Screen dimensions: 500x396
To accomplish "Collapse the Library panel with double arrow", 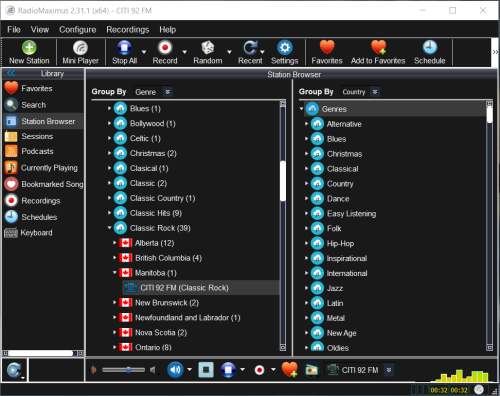I will click(11, 73).
